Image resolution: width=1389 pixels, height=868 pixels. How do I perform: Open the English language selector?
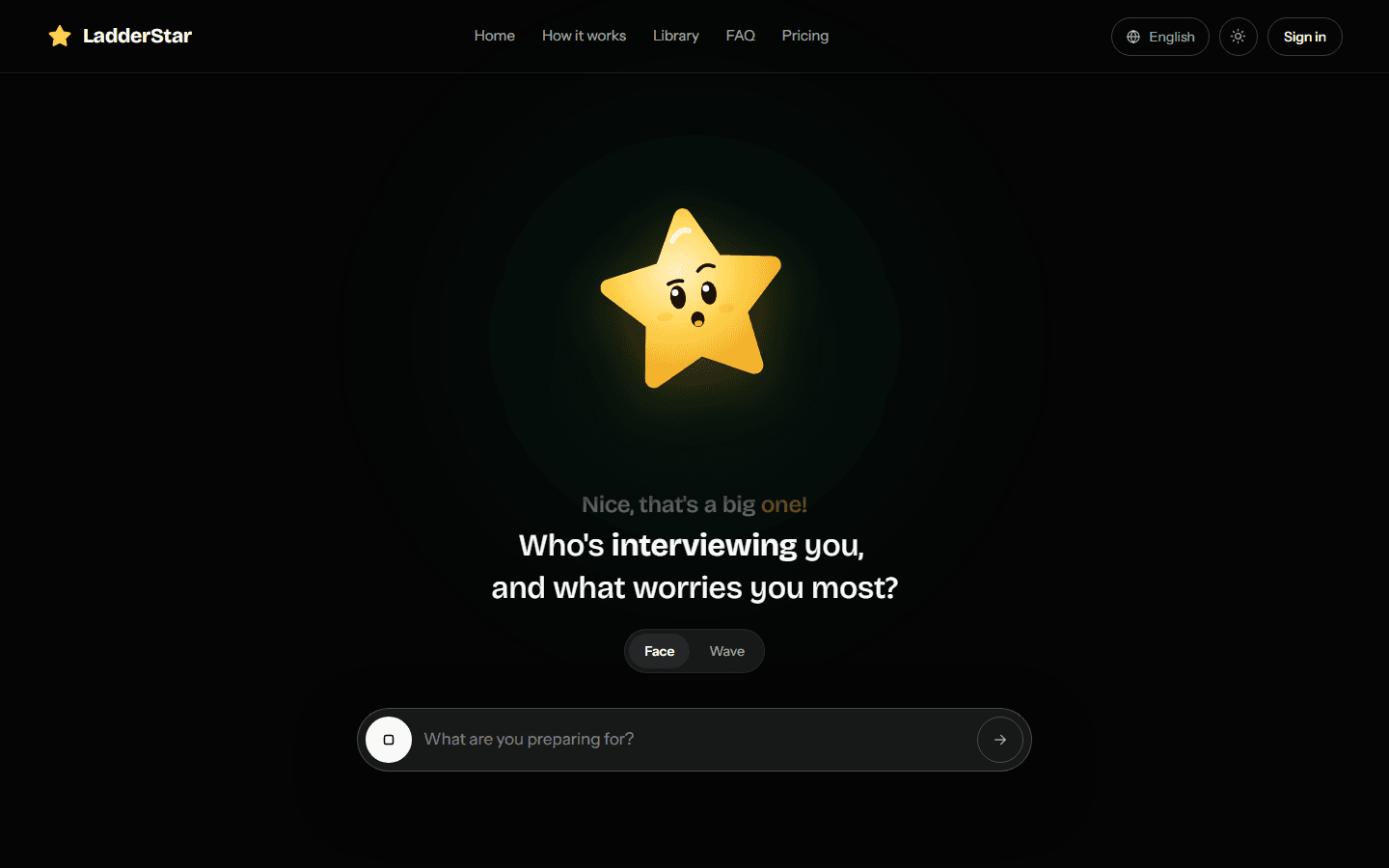pyautogui.click(x=1160, y=37)
